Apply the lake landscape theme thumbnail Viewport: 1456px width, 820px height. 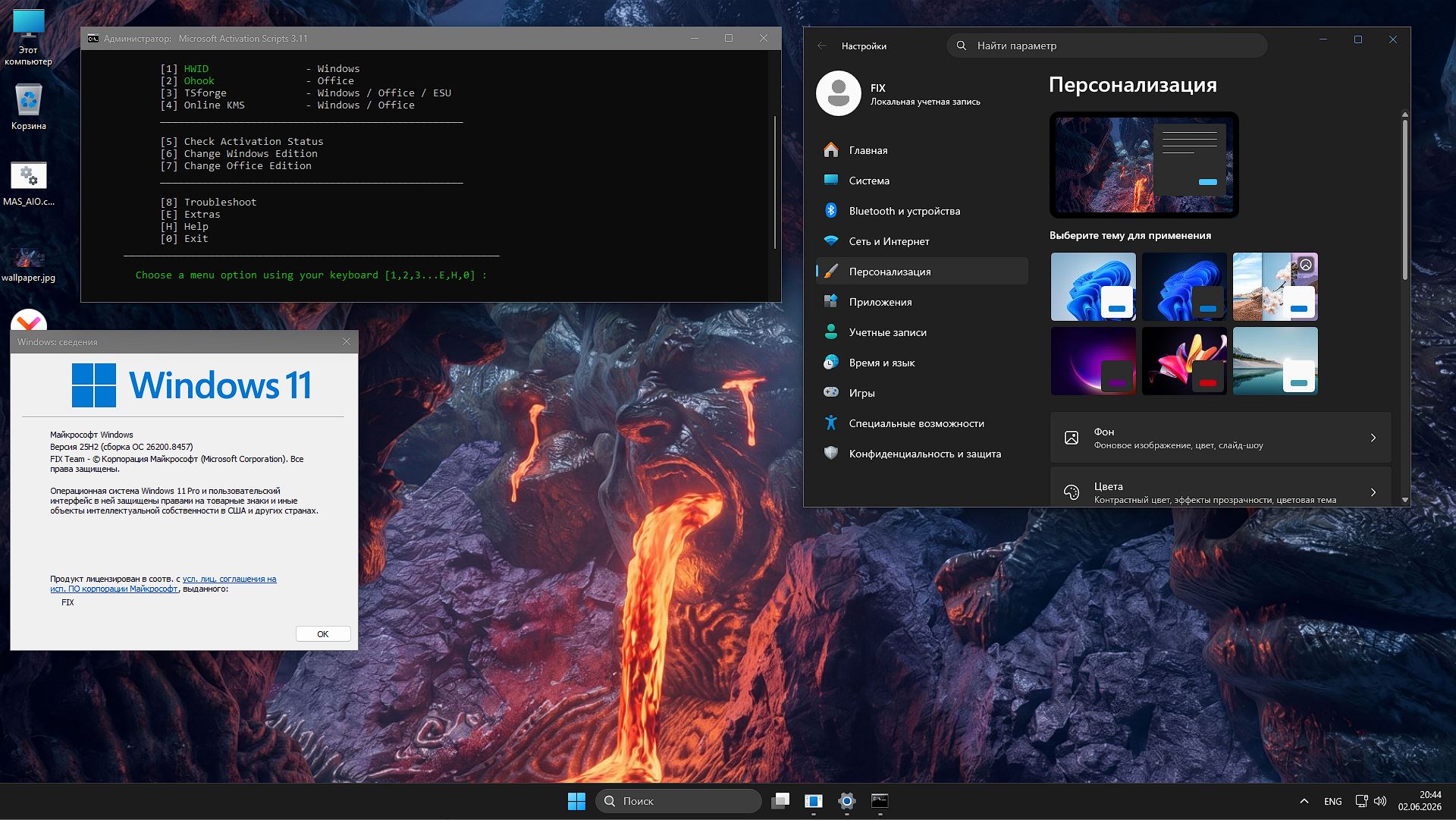point(1275,361)
